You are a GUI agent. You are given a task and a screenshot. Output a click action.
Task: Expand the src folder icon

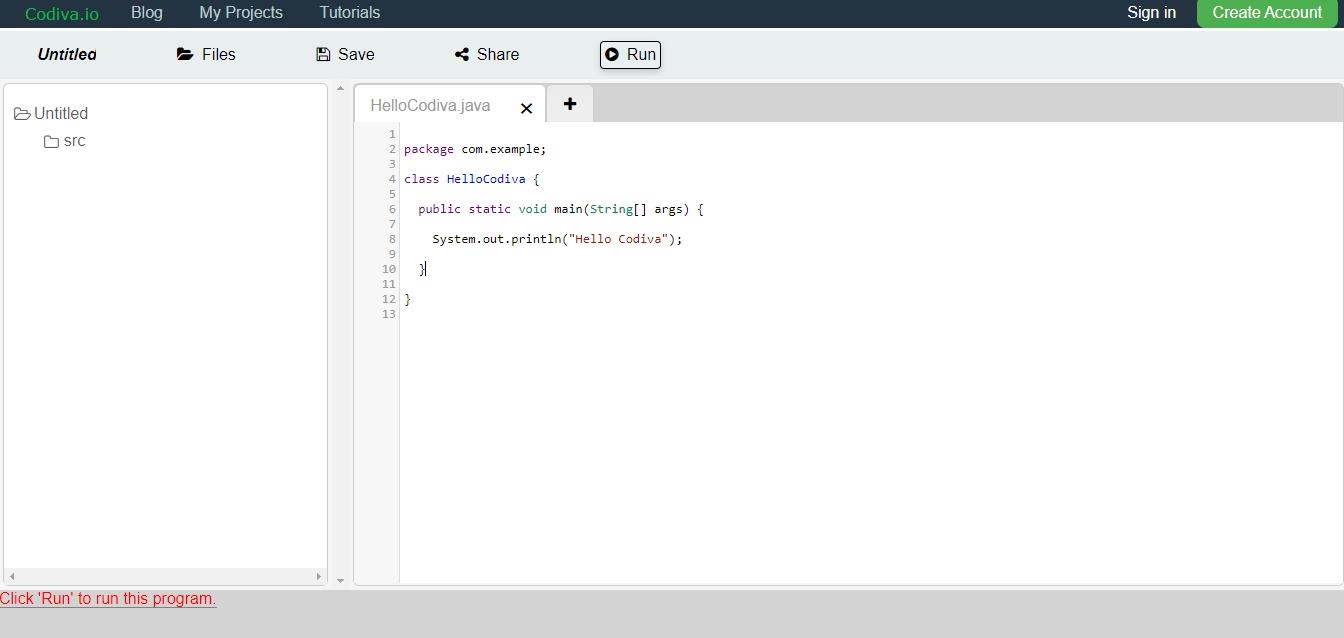pyautogui.click(x=51, y=141)
